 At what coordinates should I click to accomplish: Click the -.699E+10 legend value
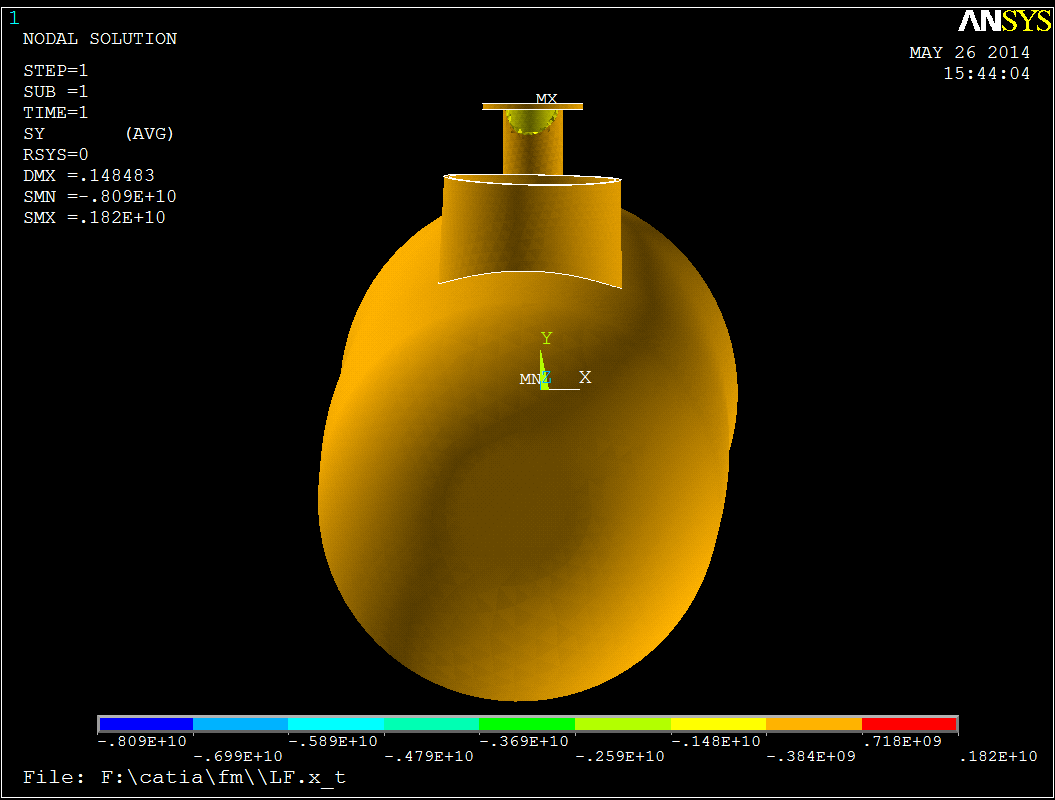click(238, 757)
